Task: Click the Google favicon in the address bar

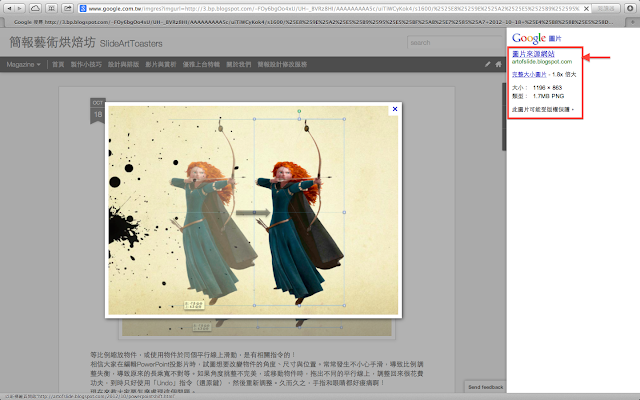Action: [83, 8]
